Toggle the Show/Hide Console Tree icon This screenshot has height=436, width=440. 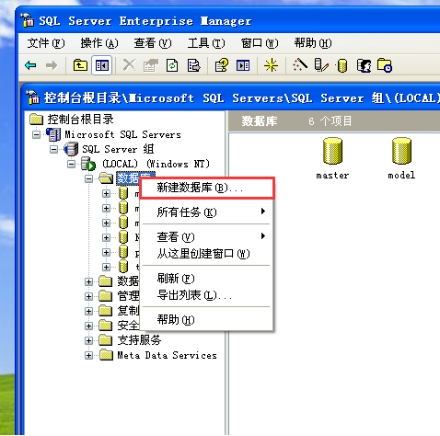click(102, 65)
